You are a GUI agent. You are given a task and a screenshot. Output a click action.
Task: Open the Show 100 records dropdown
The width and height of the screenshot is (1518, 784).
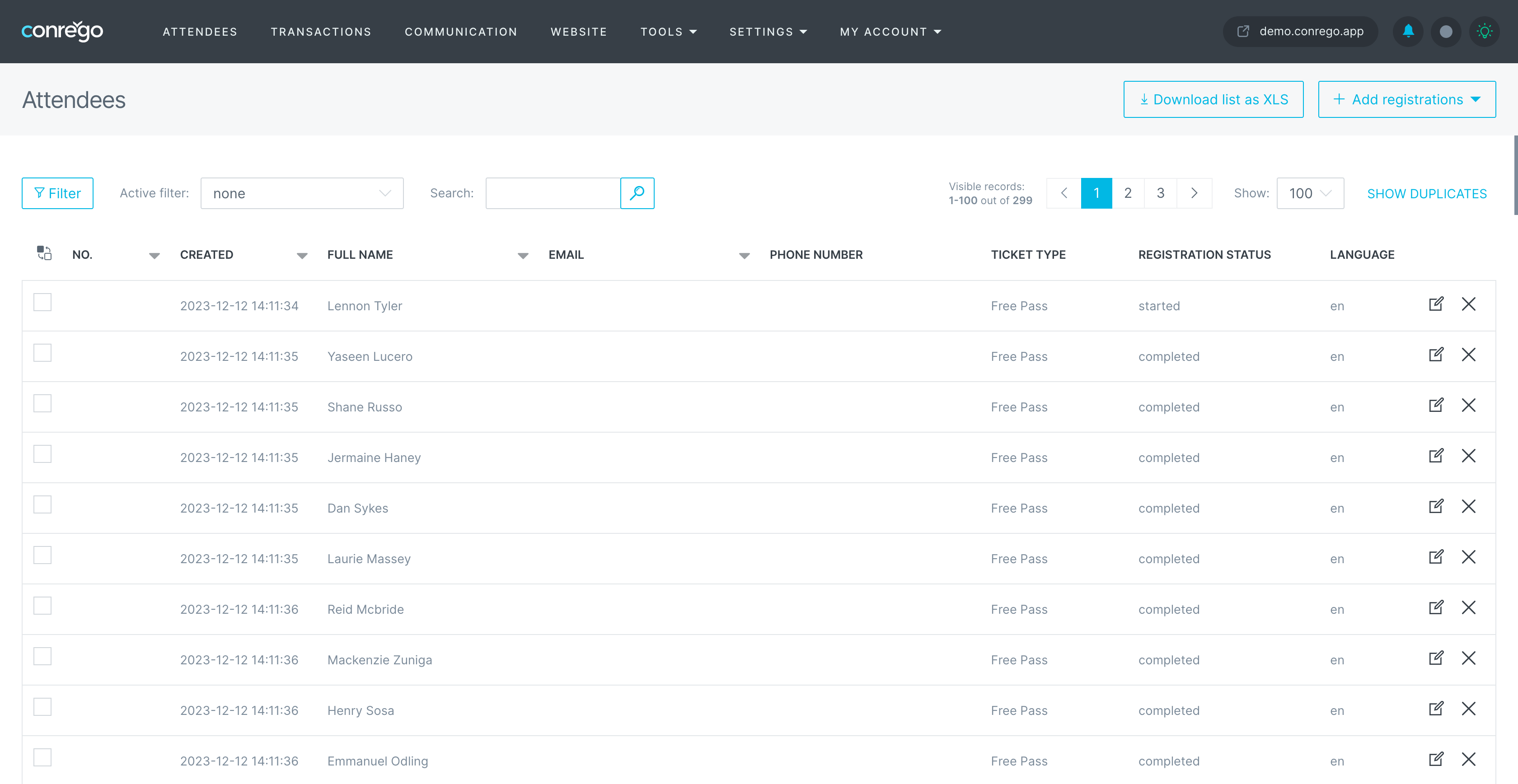click(x=1309, y=193)
